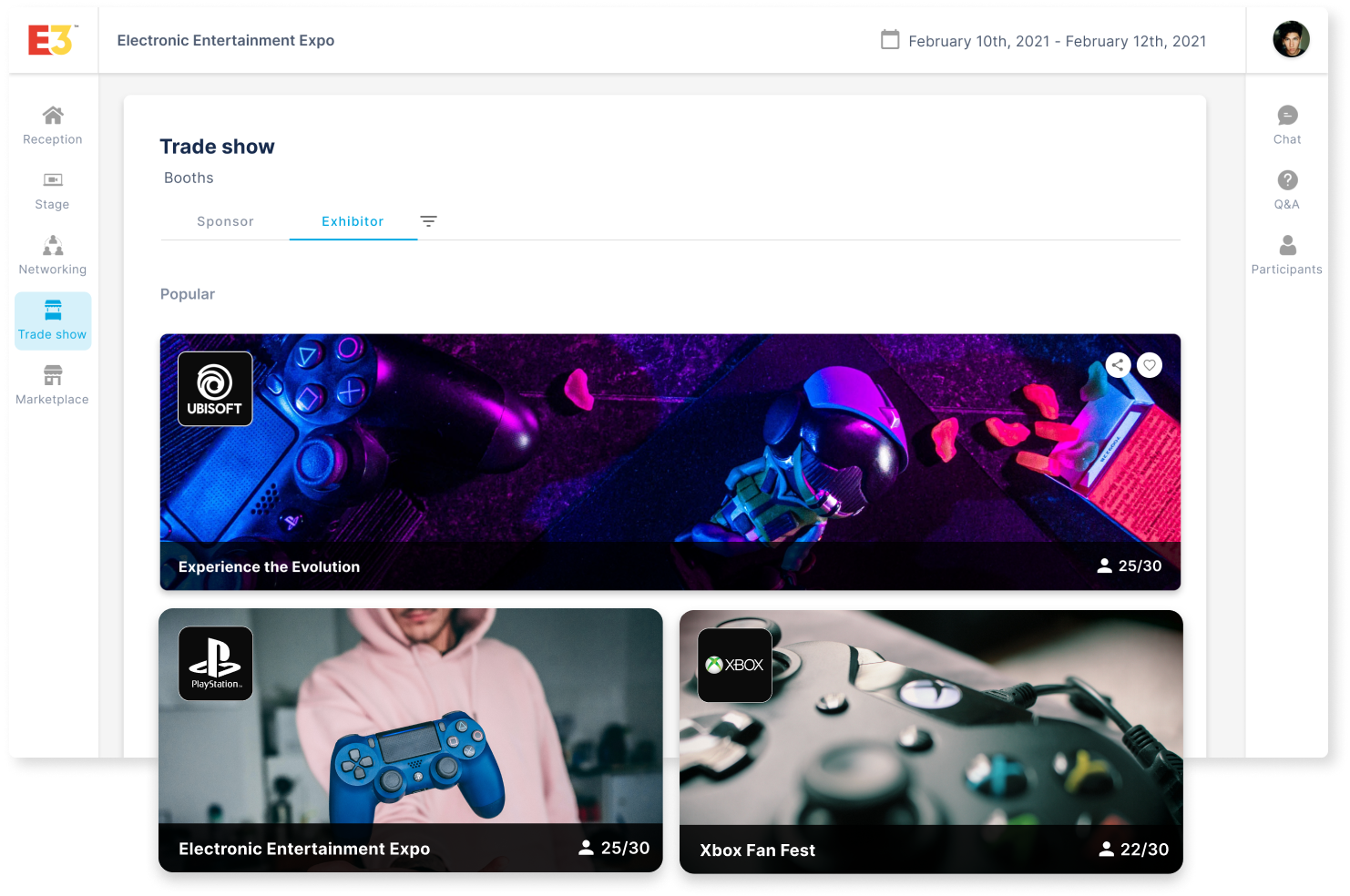The image size is (1350, 896).
Task: Click the Trade show page heading
Action: tap(217, 147)
